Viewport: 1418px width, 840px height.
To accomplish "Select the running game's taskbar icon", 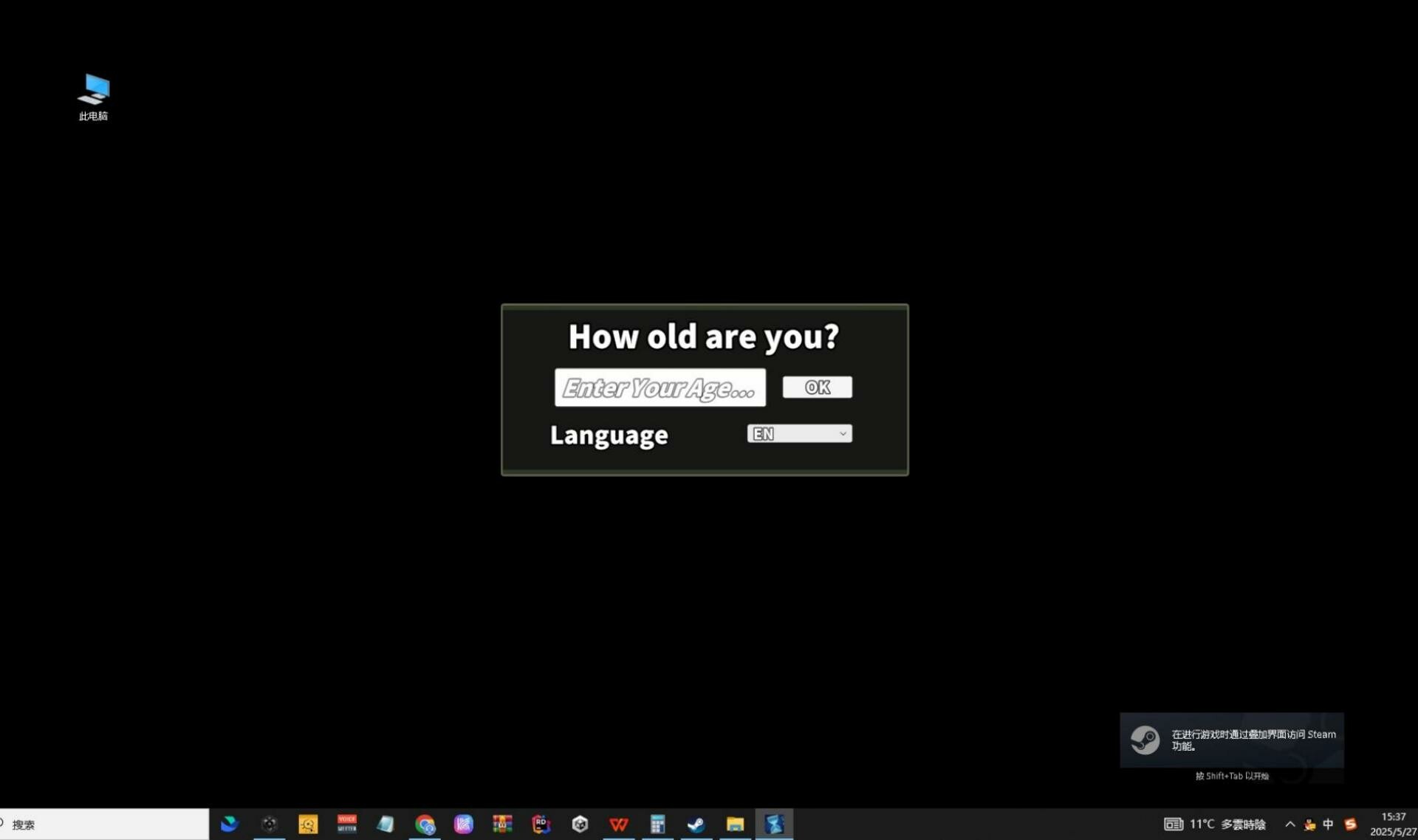I will [774, 824].
